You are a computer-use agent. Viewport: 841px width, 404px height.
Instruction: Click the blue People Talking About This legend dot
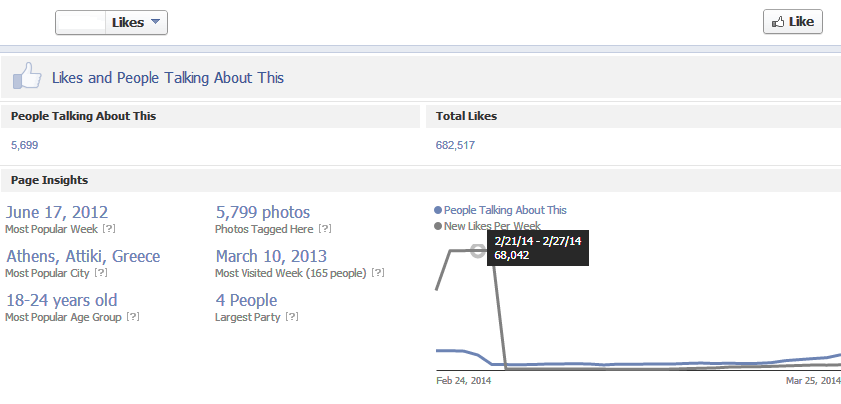(x=438, y=211)
